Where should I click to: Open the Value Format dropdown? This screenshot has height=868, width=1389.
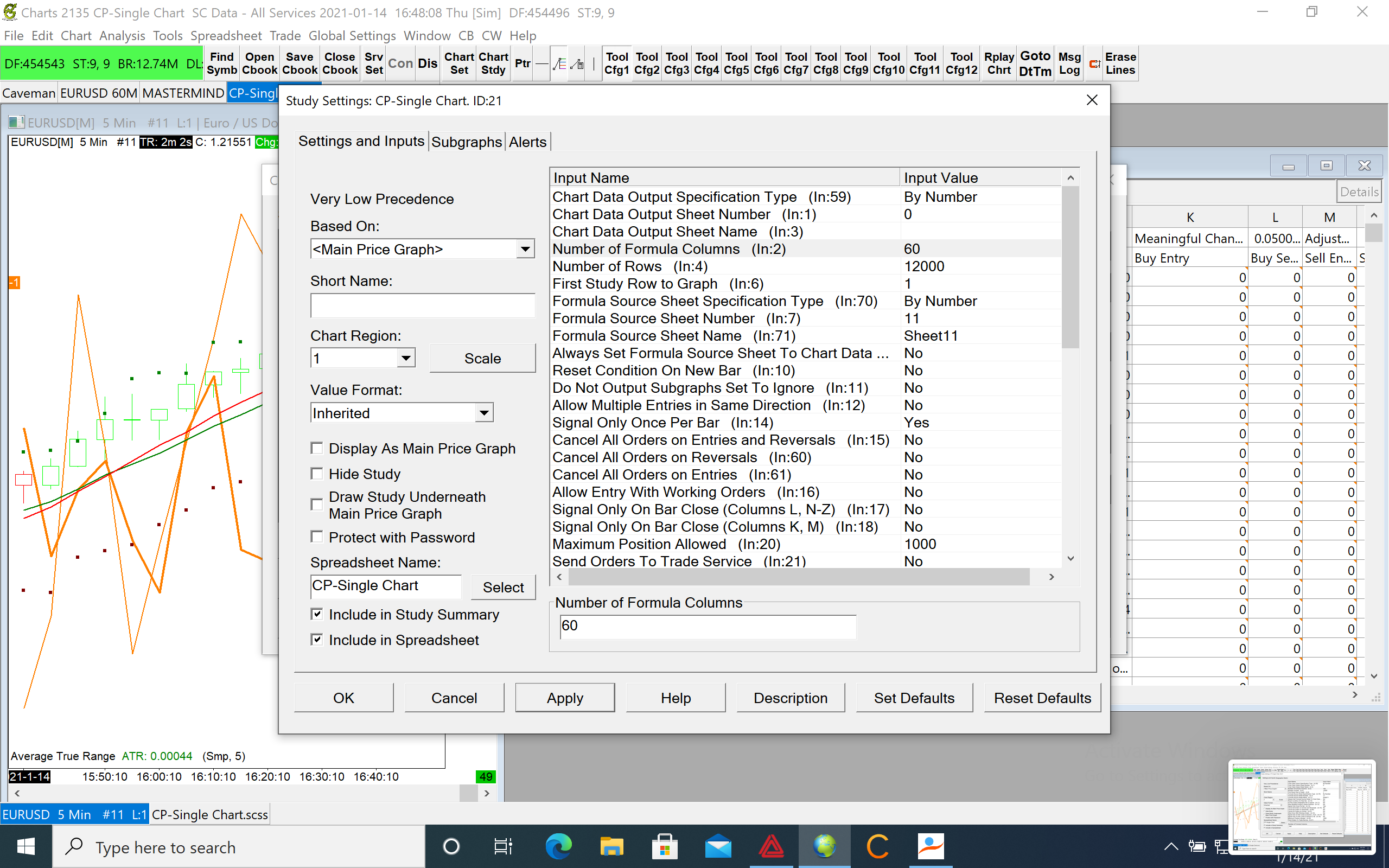484,413
